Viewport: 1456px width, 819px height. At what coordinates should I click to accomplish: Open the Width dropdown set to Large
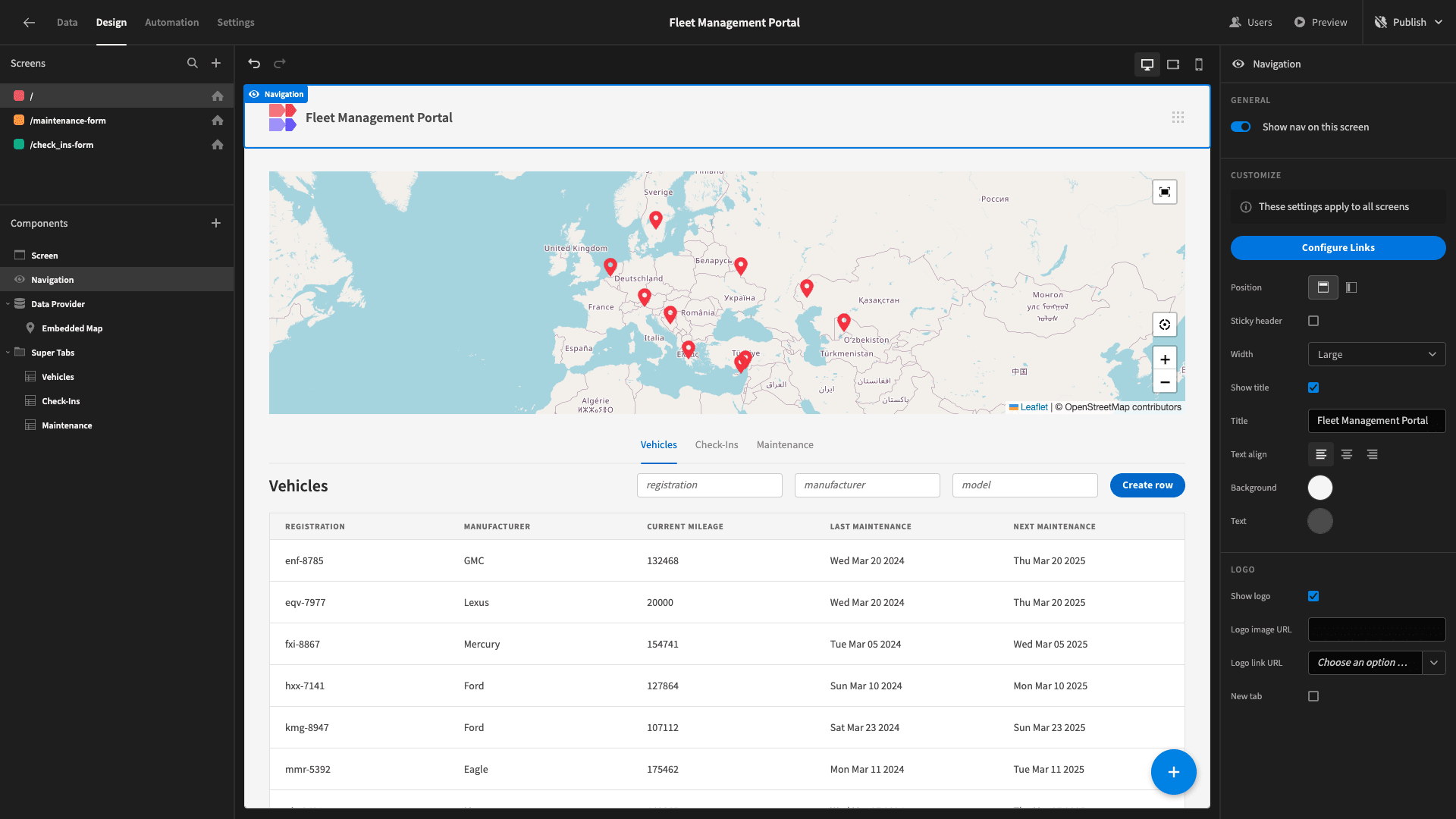point(1376,354)
